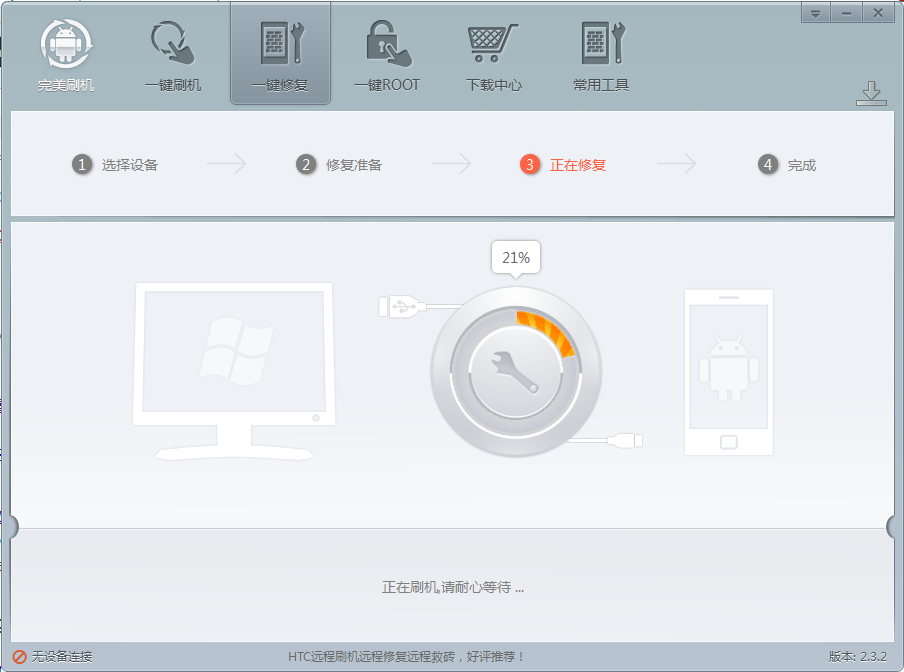Open the 一键修复 repair tab
This screenshot has width=904, height=672.
pyautogui.click(x=280, y=54)
